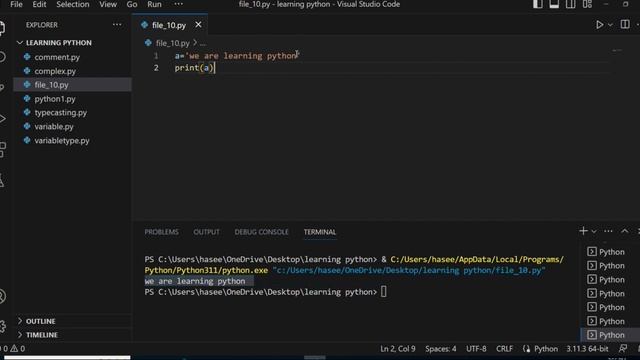This screenshot has width=640, height=360.
Task: Click code line 1 string assignment
Action: click(237, 56)
